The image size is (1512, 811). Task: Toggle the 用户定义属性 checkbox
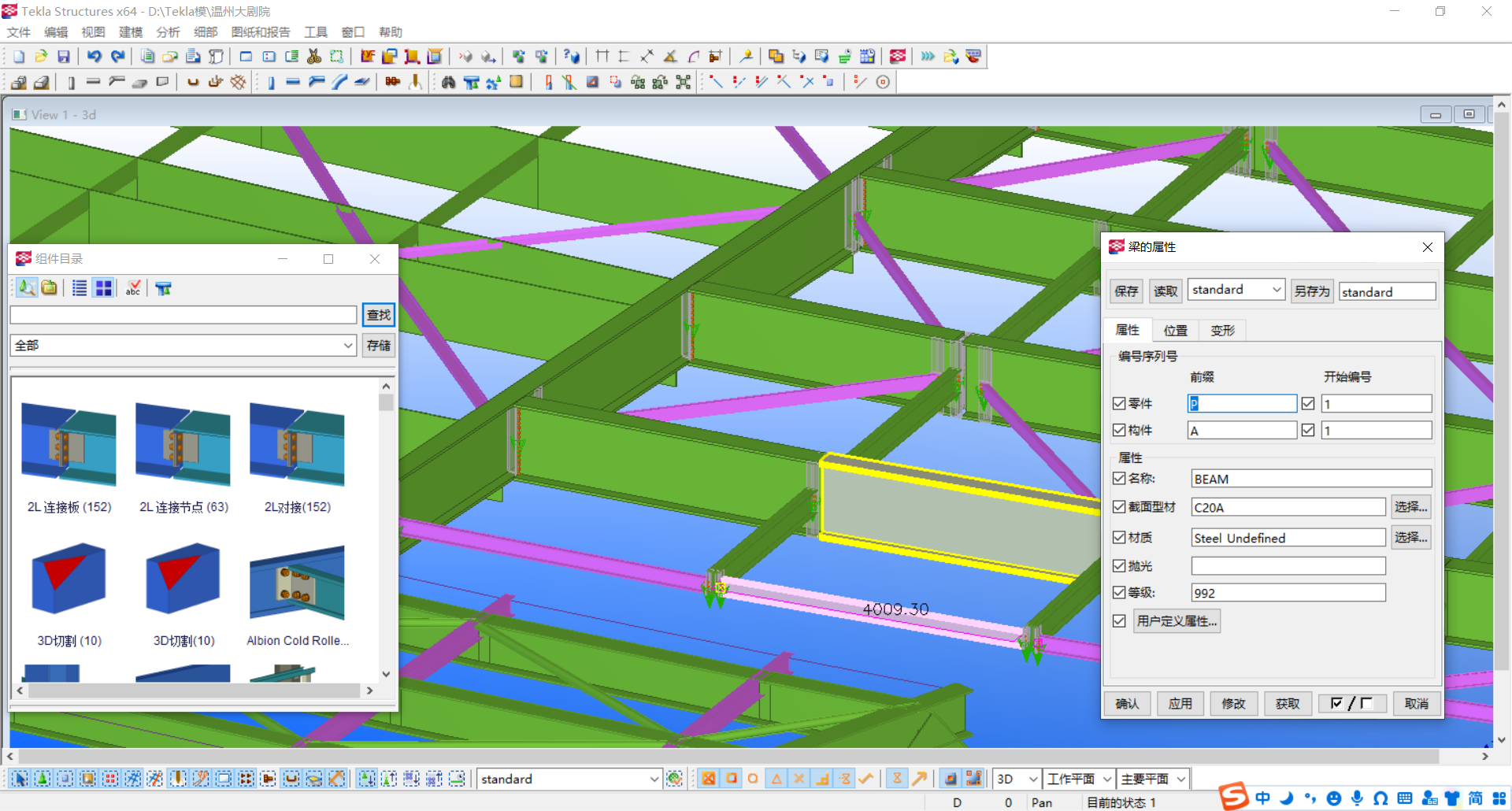click(x=1119, y=620)
